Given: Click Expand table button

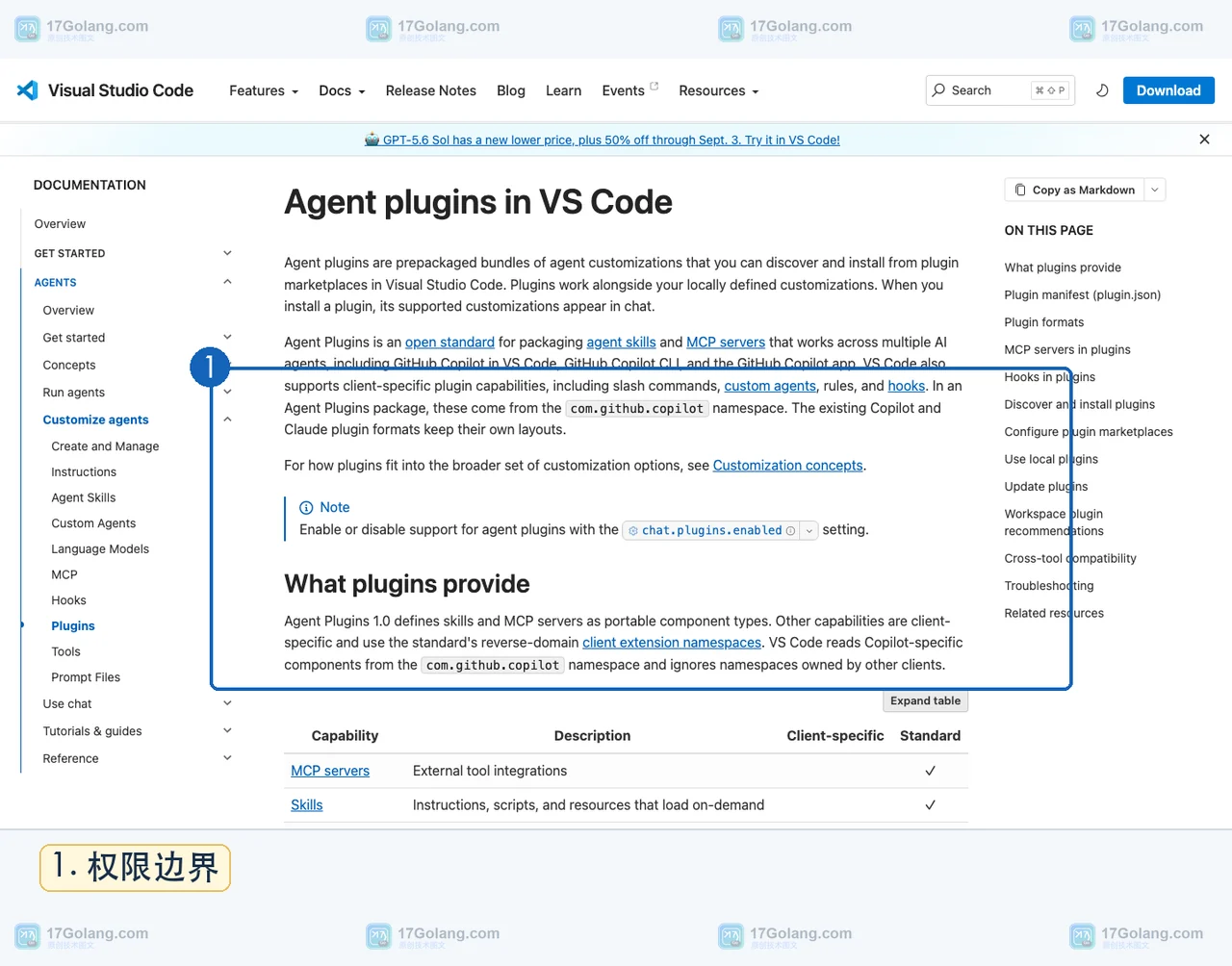Looking at the screenshot, I should (x=925, y=701).
